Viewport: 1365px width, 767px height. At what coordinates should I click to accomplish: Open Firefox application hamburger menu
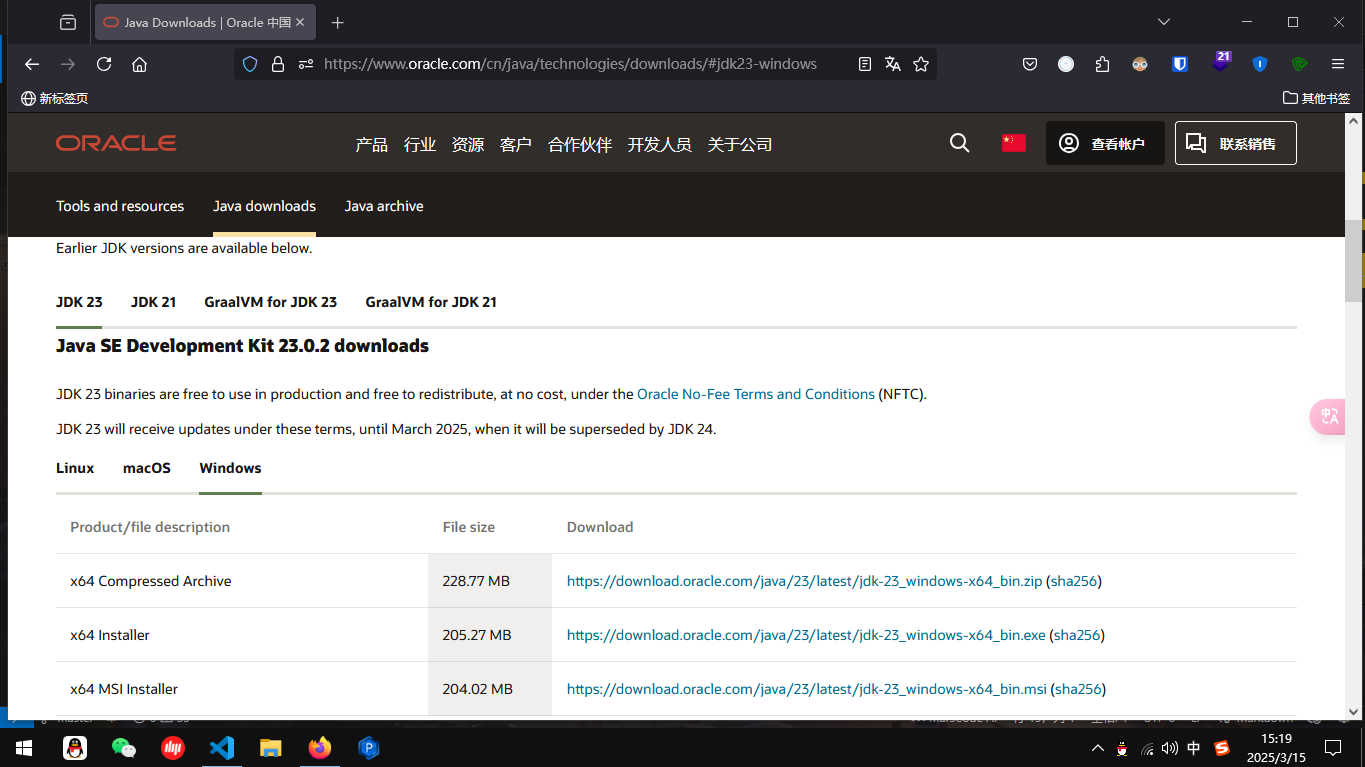(x=1338, y=64)
